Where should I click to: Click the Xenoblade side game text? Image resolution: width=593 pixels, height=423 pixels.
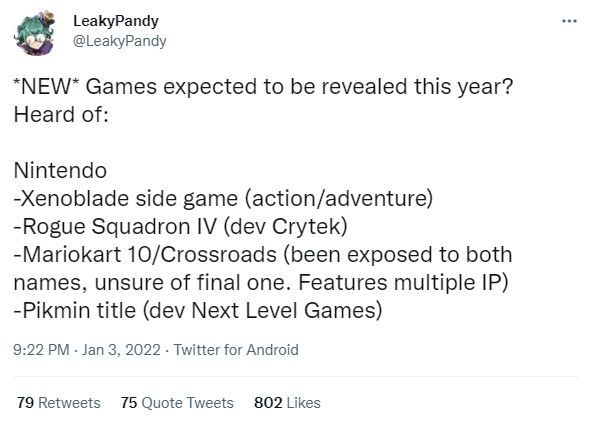click(127, 199)
